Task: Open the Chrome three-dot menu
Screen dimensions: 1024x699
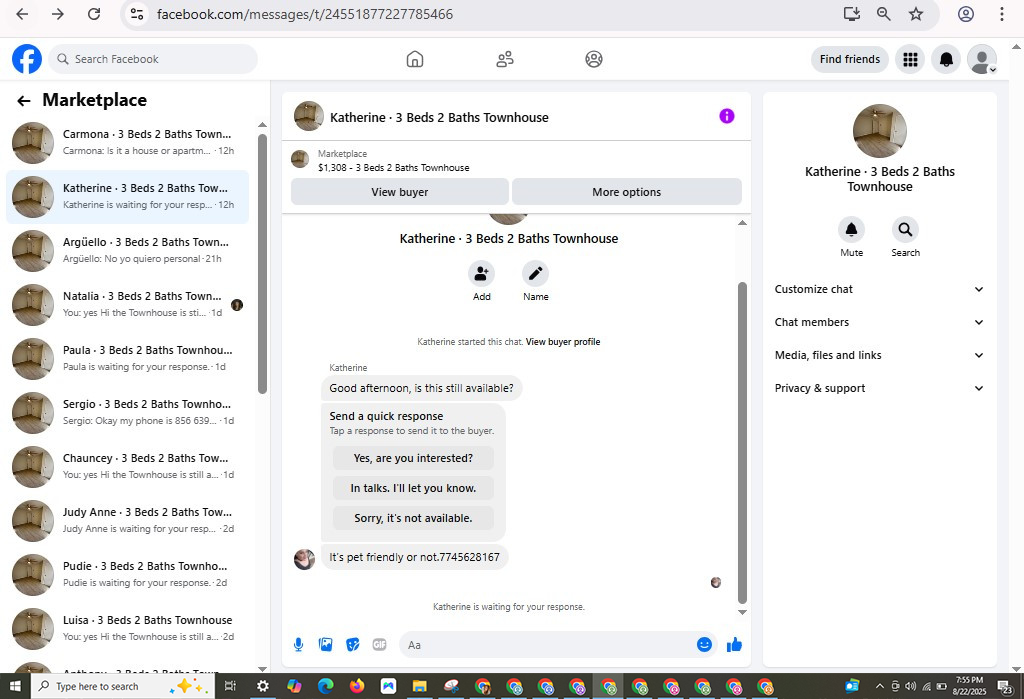Action: (1002, 14)
